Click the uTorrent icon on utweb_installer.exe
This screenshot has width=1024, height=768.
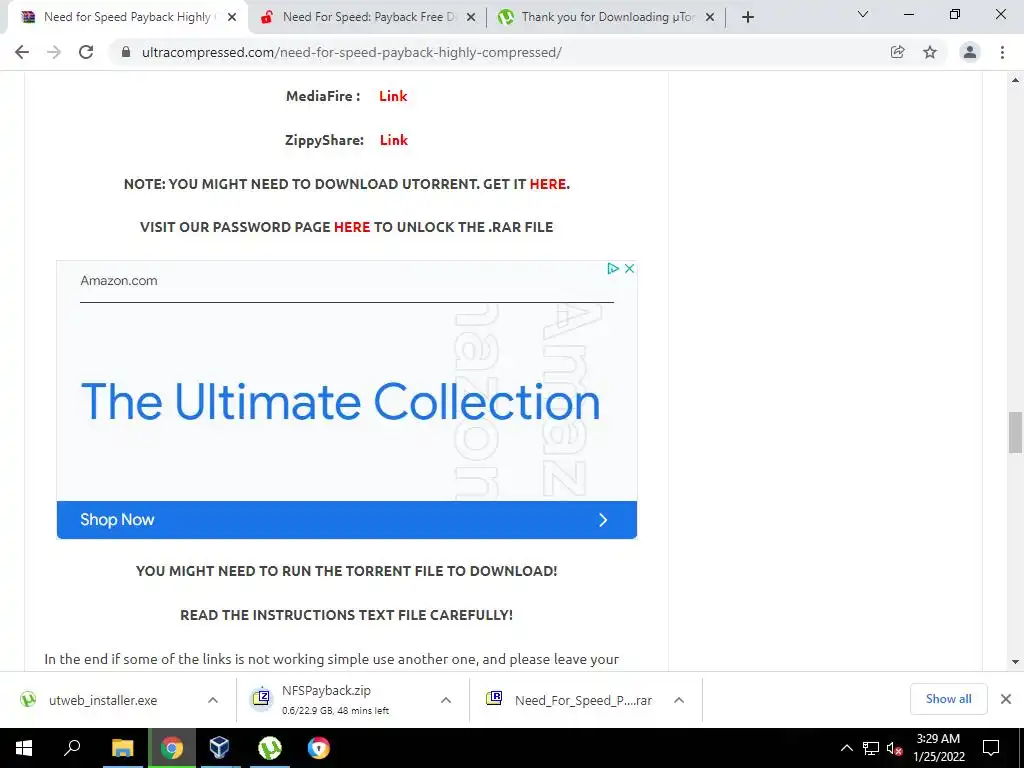28,699
